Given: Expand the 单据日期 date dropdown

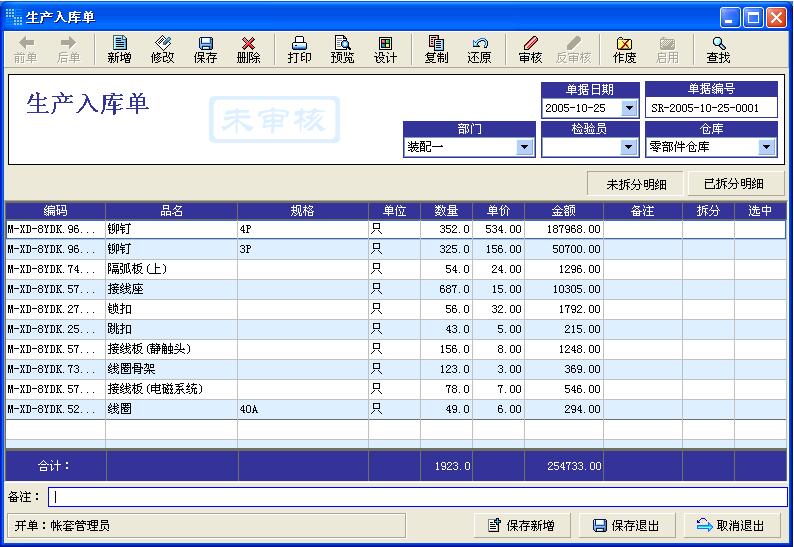Looking at the screenshot, I should coord(629,108).
